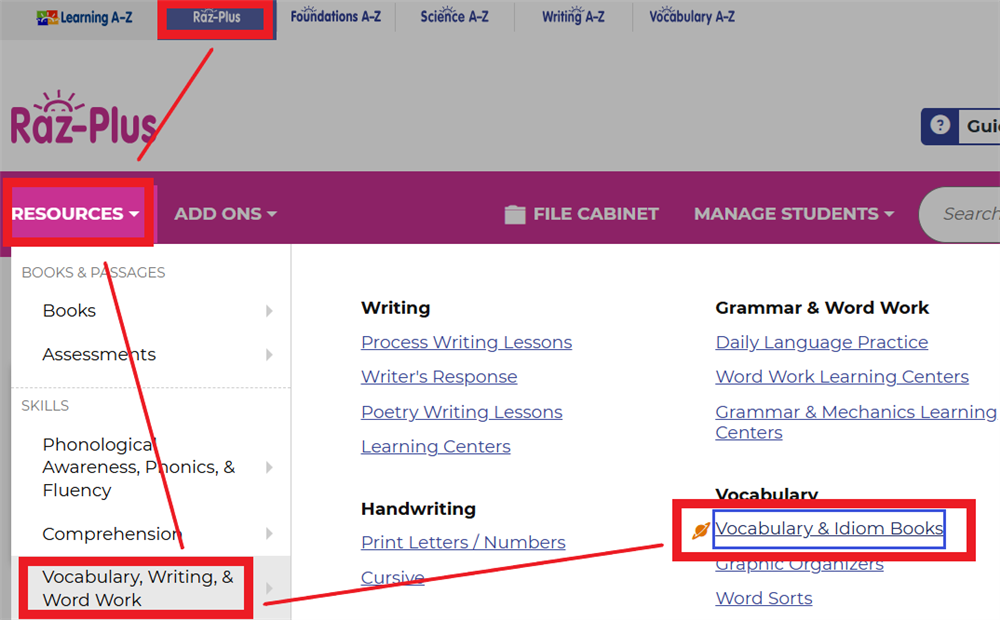1000x620 pixels.
Task: Click the 'Grammar & Word Work' heading
Action: tap(822, 308)
